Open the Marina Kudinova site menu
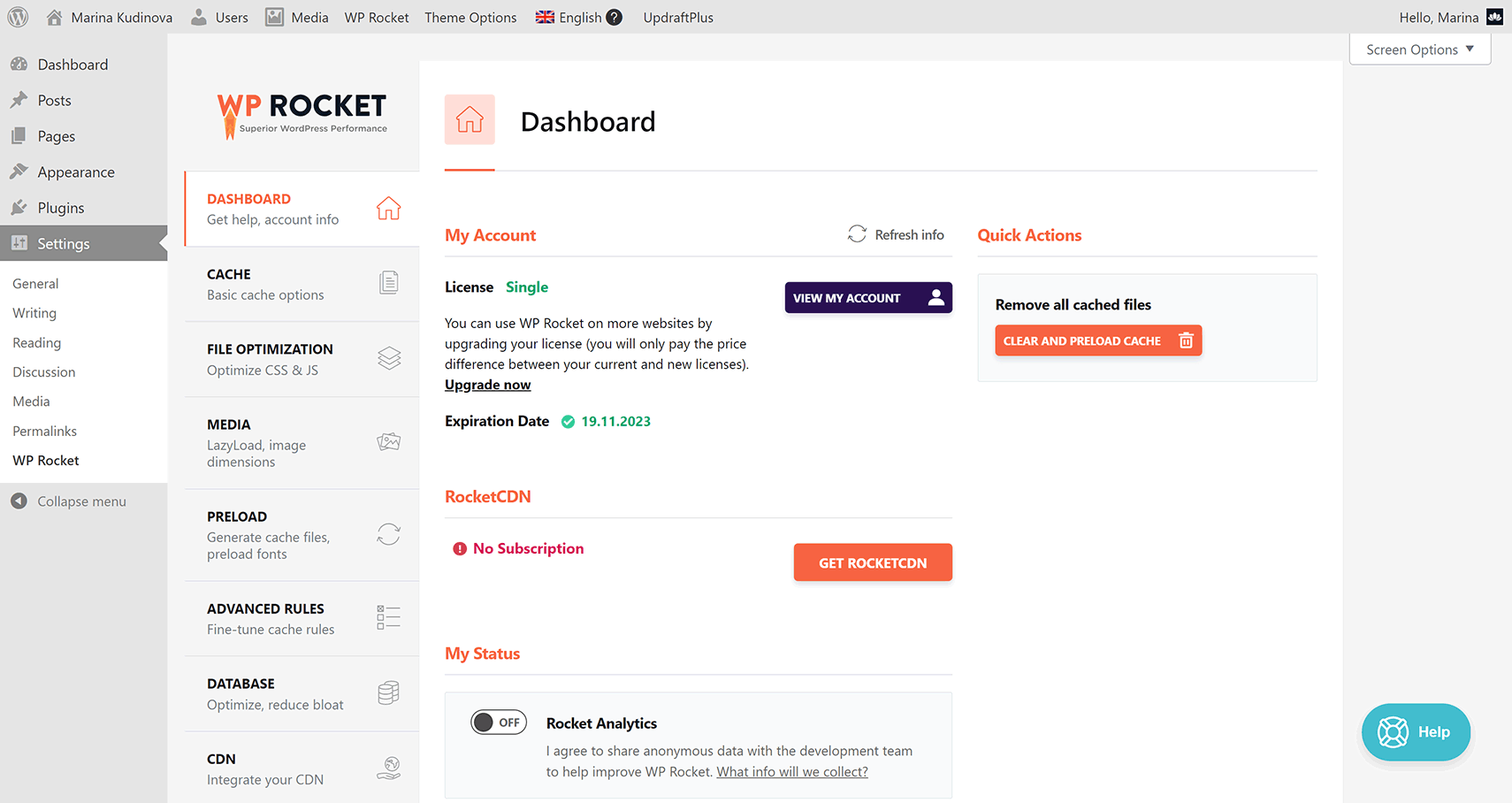 (109, 17)
